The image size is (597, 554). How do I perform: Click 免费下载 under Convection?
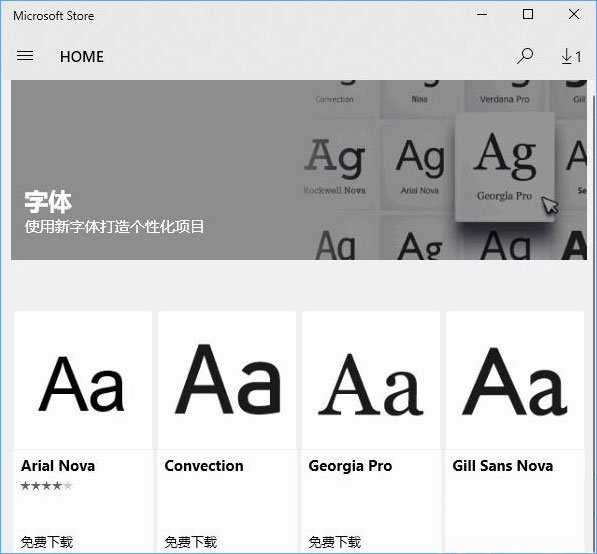tap(191, 542)
